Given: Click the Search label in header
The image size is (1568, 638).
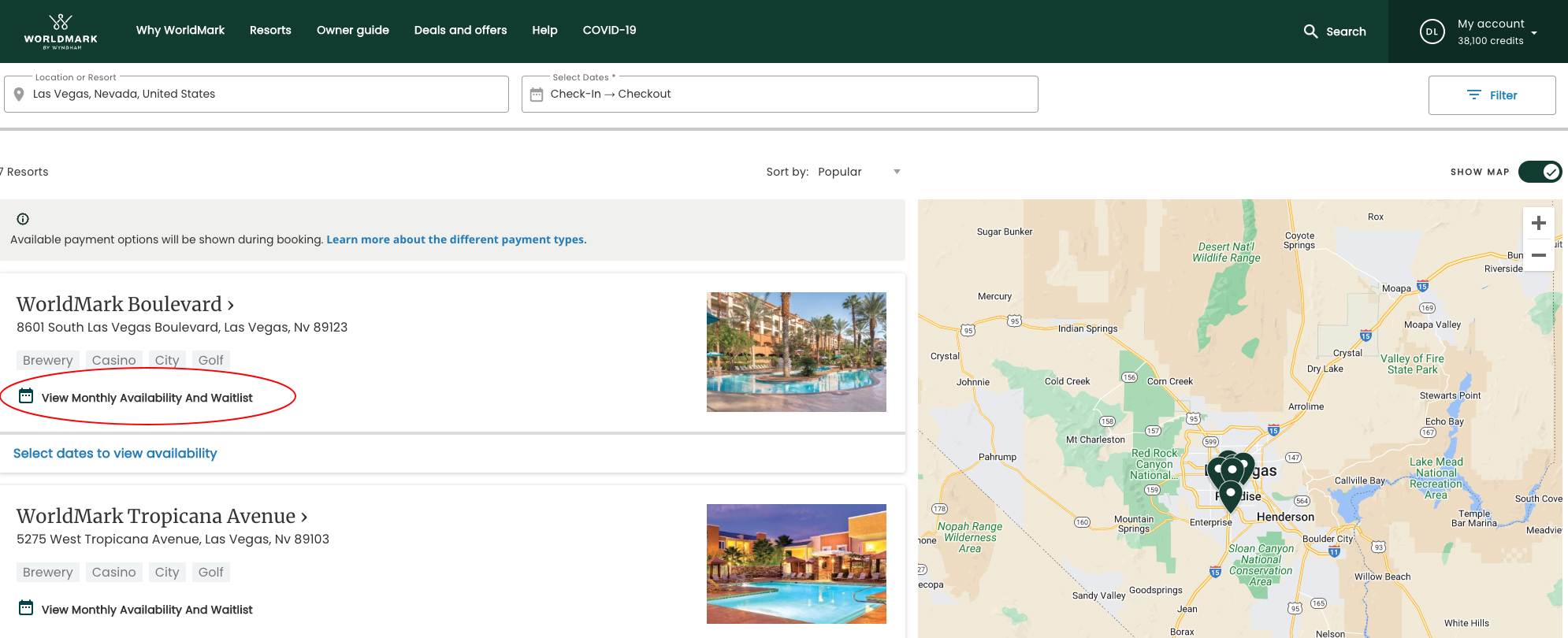Looking at the screenshot, I should click(x=1346, y=32).
